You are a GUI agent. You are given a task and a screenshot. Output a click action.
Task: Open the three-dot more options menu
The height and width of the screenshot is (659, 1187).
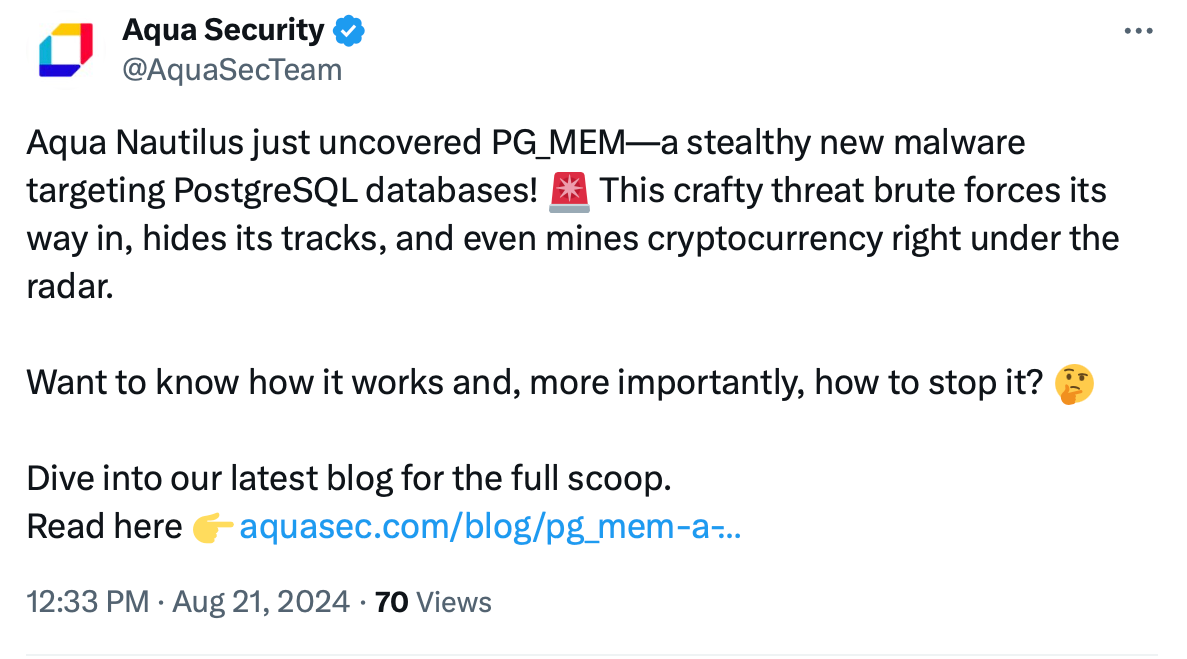(1139, 31)
